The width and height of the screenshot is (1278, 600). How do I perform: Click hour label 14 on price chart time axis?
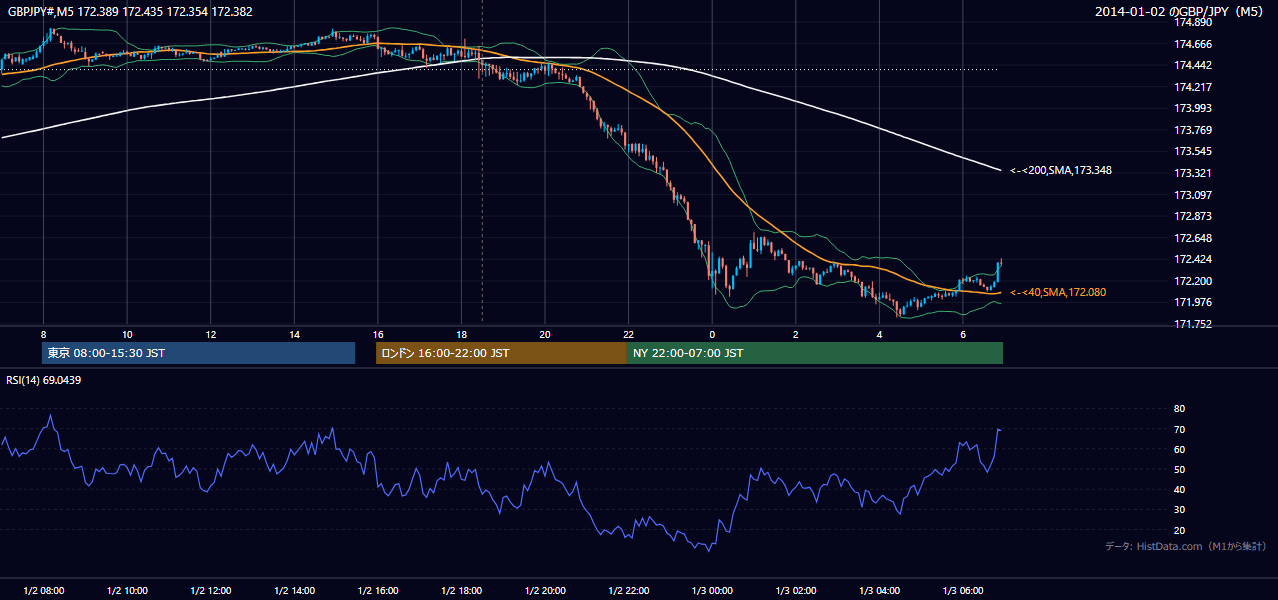(294, 334)
